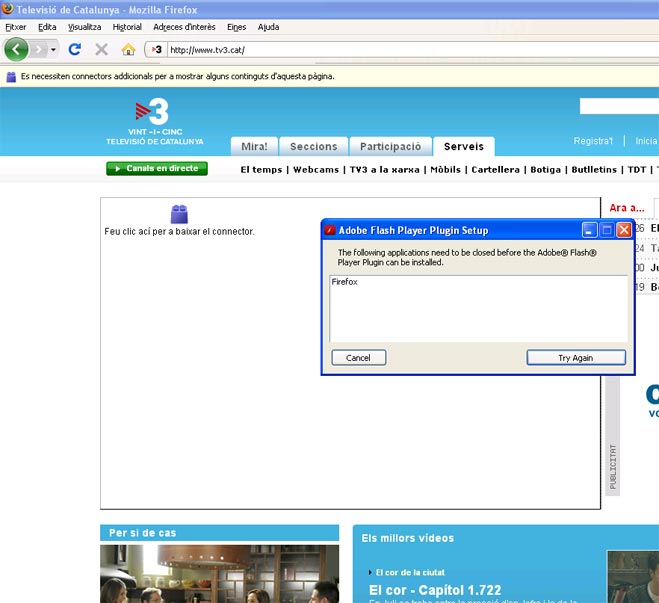Click the Canals en directe button
This screenshot has width=659, height=603.
(x=157, y=169)
